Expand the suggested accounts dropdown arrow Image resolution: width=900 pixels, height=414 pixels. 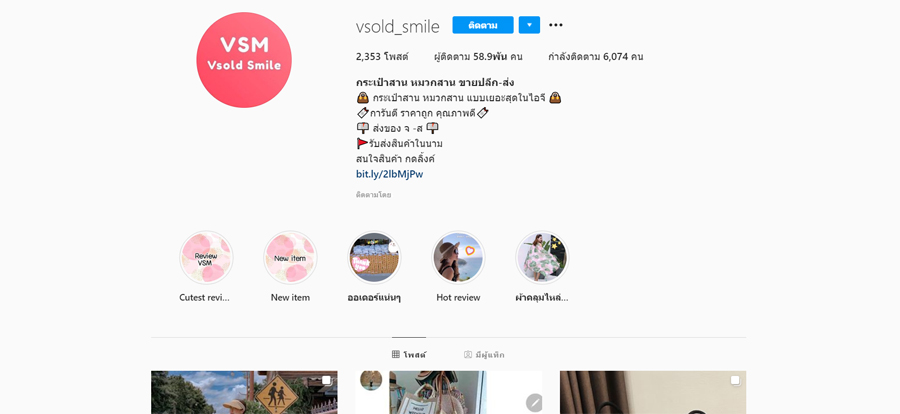pyautogui.click(x=529, y=25)
